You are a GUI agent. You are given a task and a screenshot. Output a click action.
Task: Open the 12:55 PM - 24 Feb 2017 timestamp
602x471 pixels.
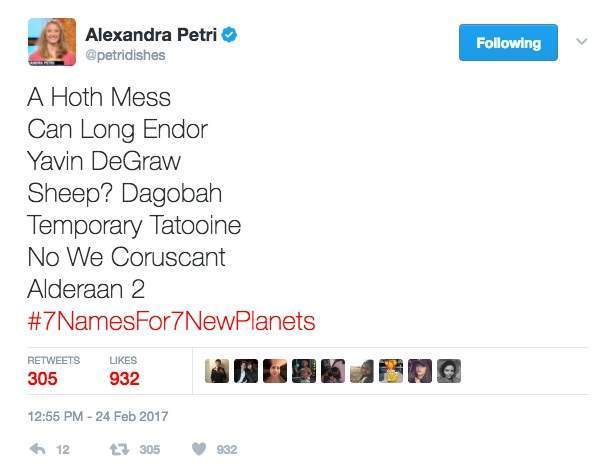coord(98,415)
